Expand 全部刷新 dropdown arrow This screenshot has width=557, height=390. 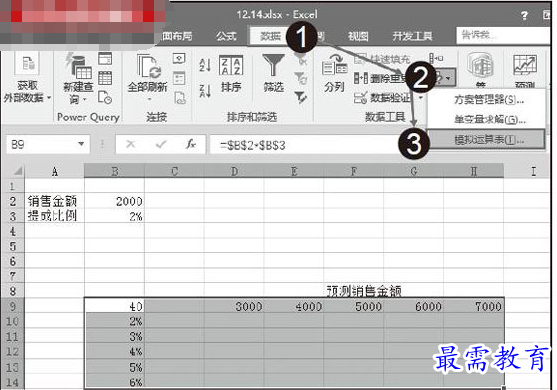[x=149, y=99]
